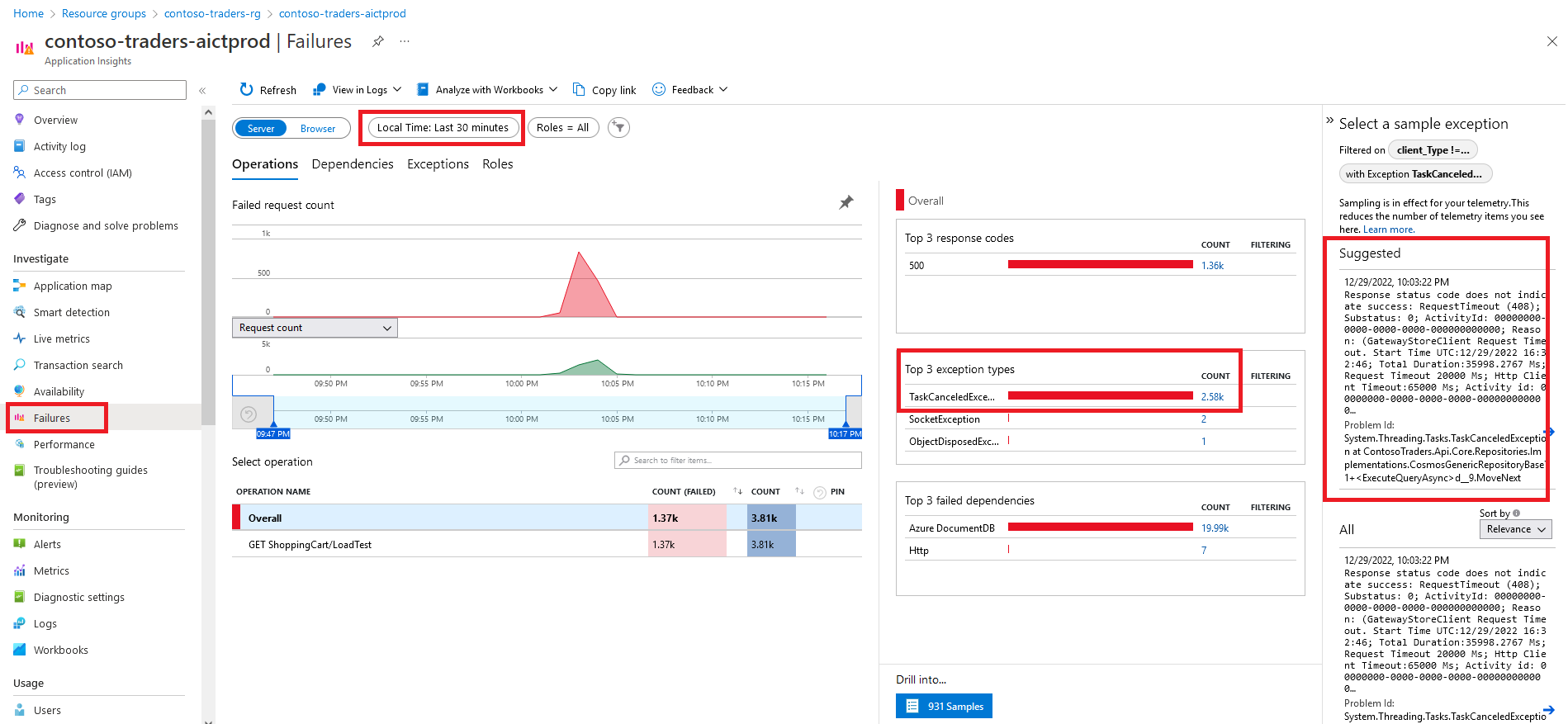This screenshot has width=1568, height=724.
Task: Click the 931 Samples button
Action: (944, 706)
